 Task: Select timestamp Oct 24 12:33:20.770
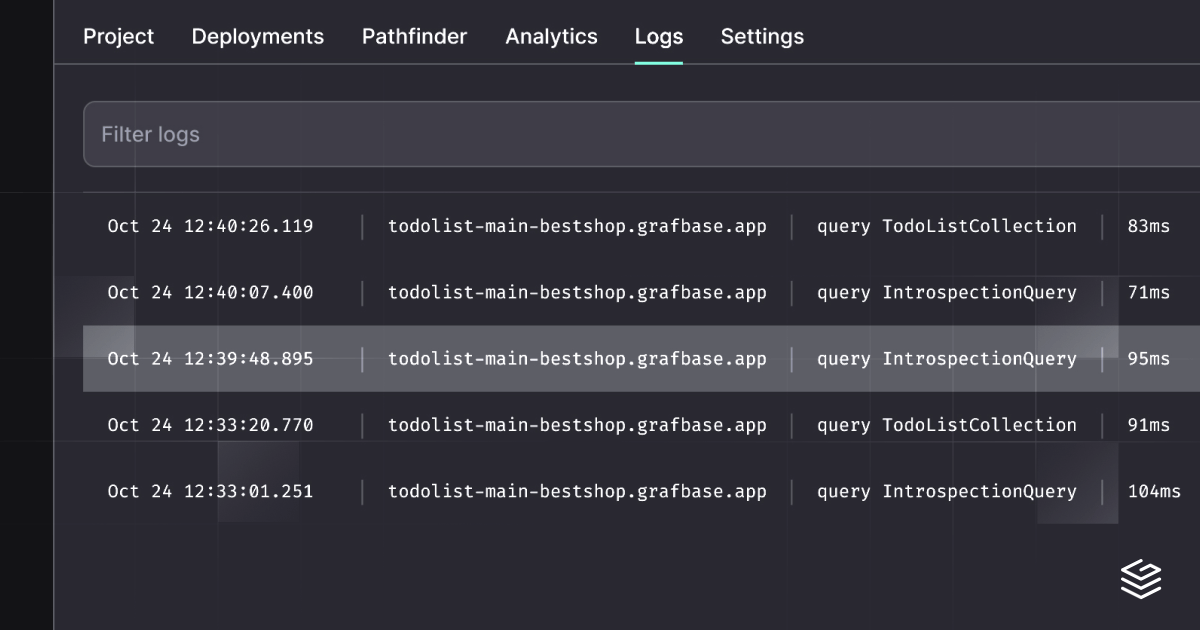point(210,425)
